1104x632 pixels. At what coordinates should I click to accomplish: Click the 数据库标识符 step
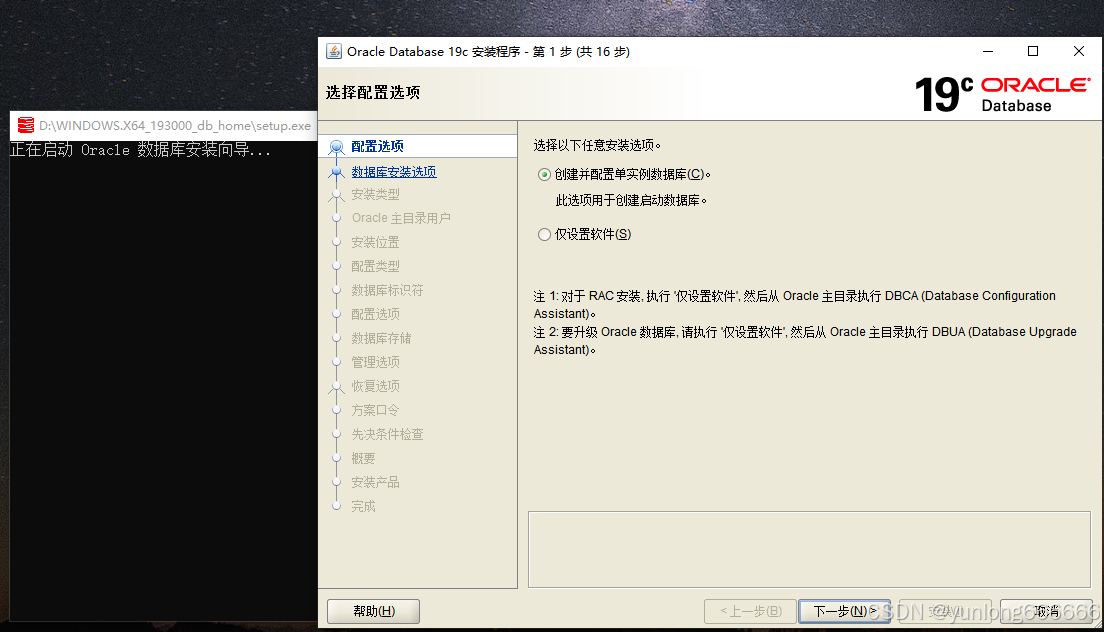[x=387, y=290]
